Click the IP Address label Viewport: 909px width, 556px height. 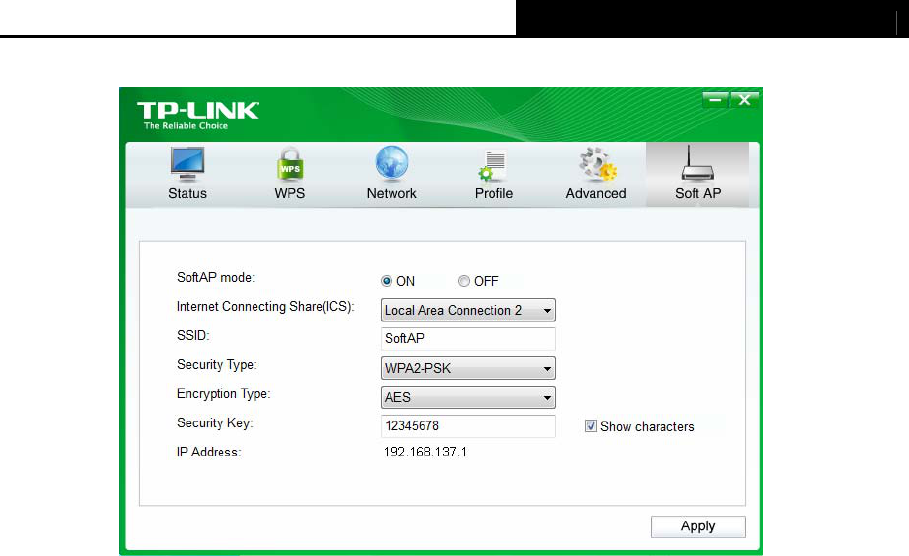click(x=209, y=452)
